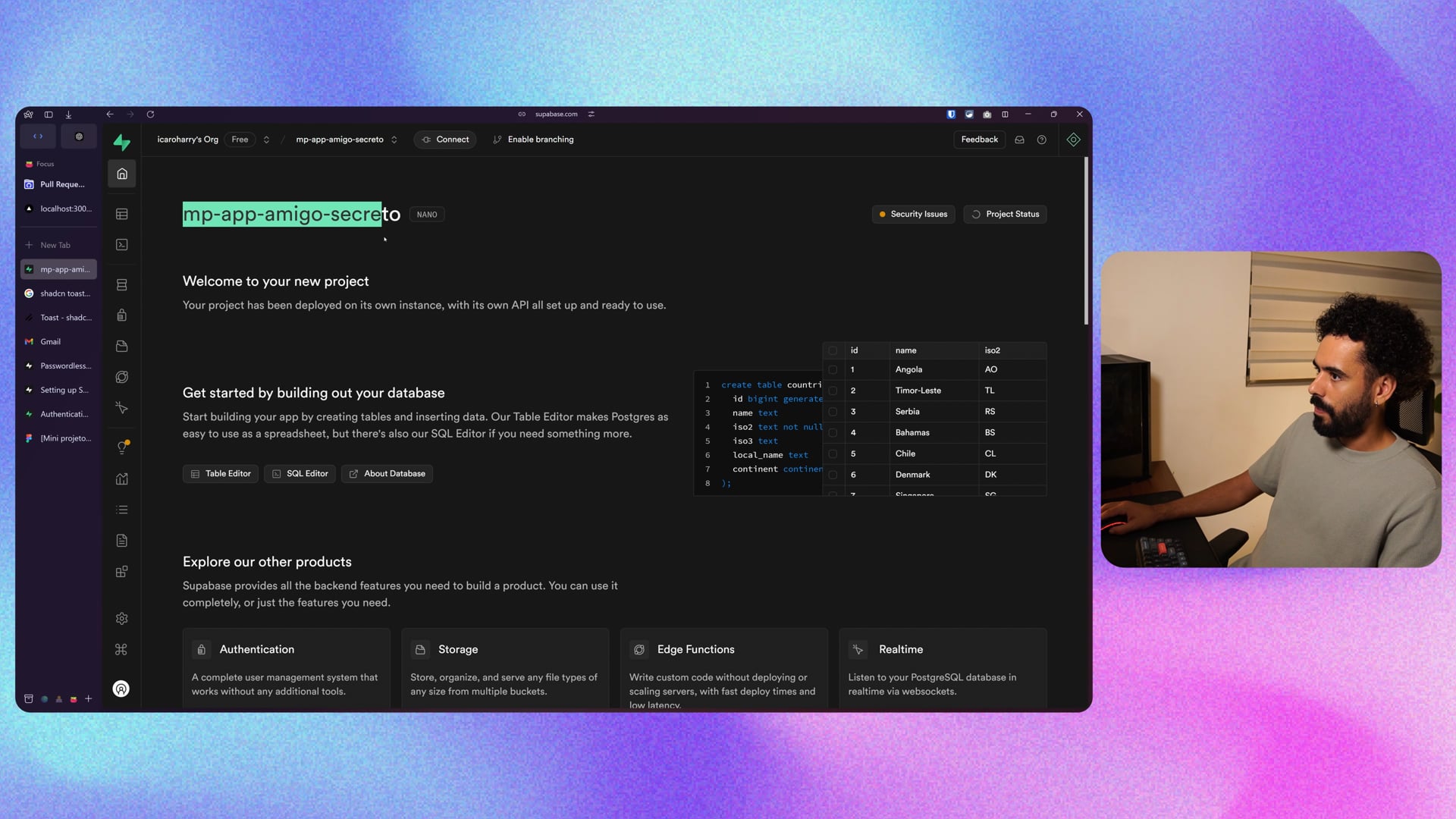Expand the mp-app-amigo-secreto project switcher
Viewport: 1456px width, 819px height.
point(394,140)
